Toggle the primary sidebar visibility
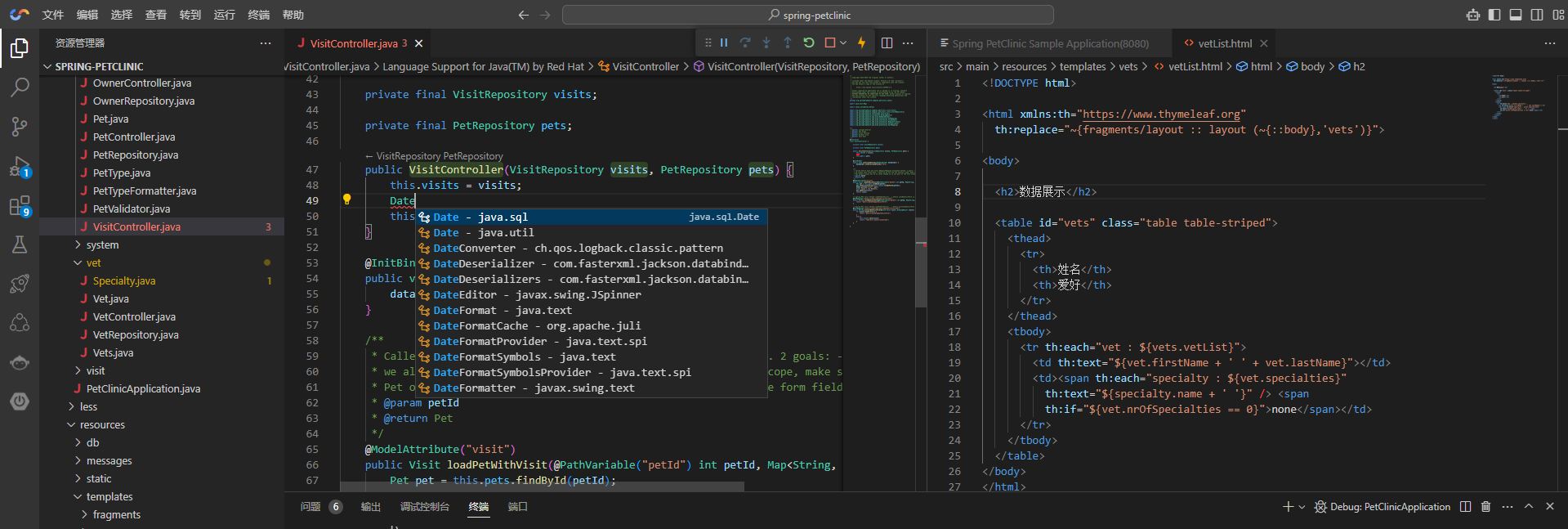This screenshot has width=1568, height=529. coord(1494,15)
